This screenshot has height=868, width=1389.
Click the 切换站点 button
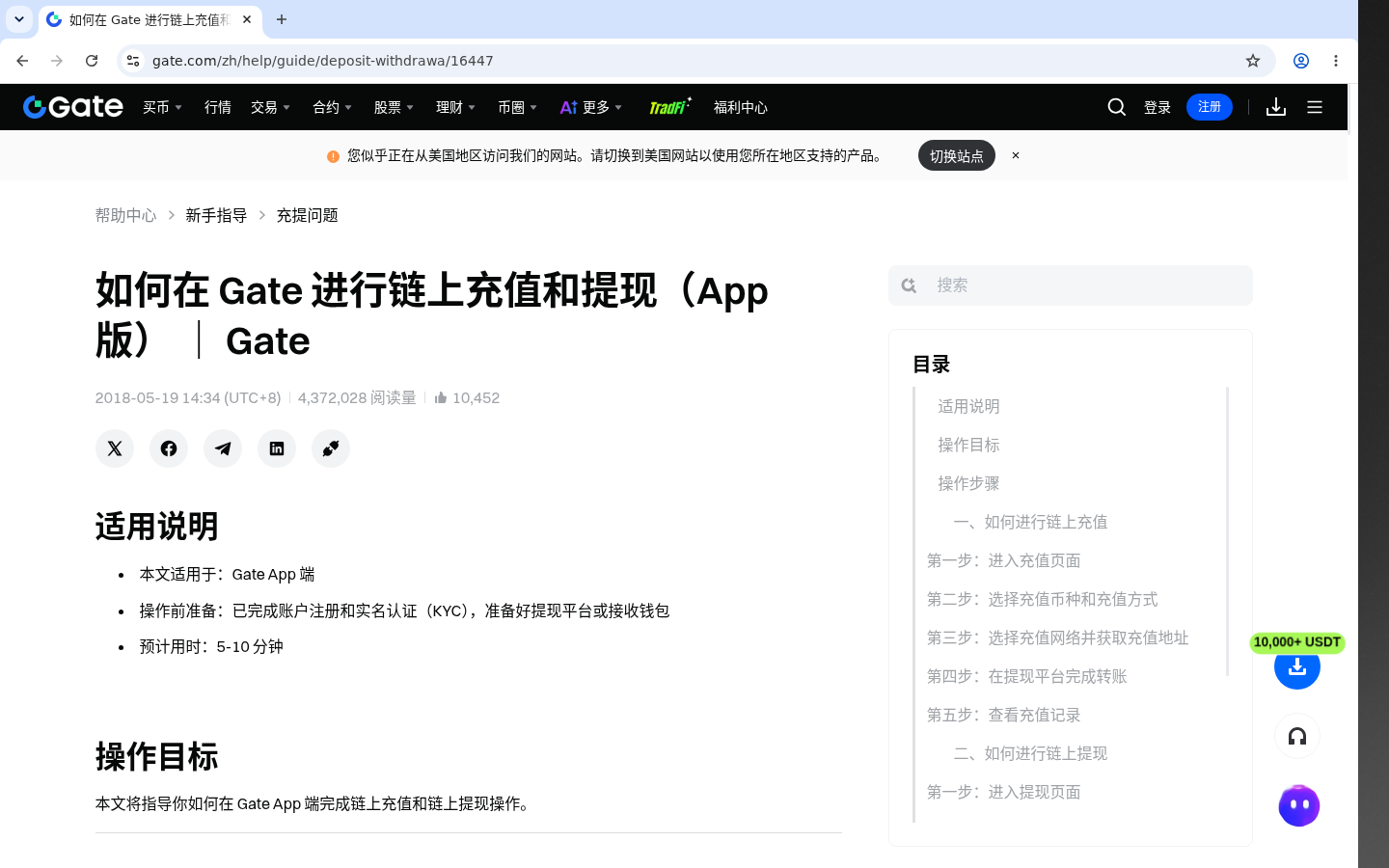957,155
